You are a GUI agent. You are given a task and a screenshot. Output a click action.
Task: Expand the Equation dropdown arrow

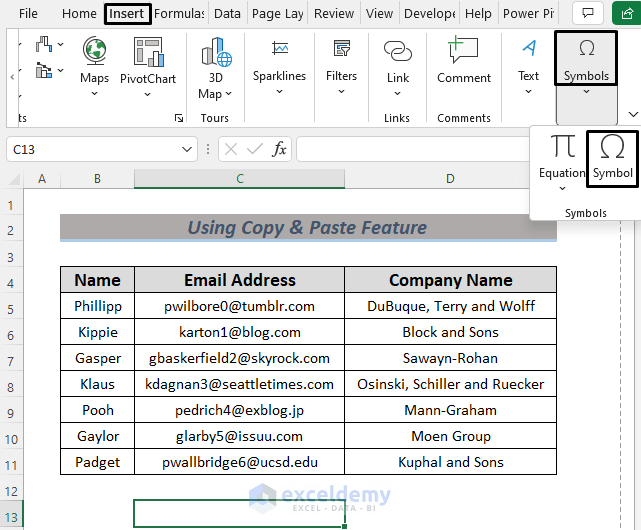[x=563, y=189]
